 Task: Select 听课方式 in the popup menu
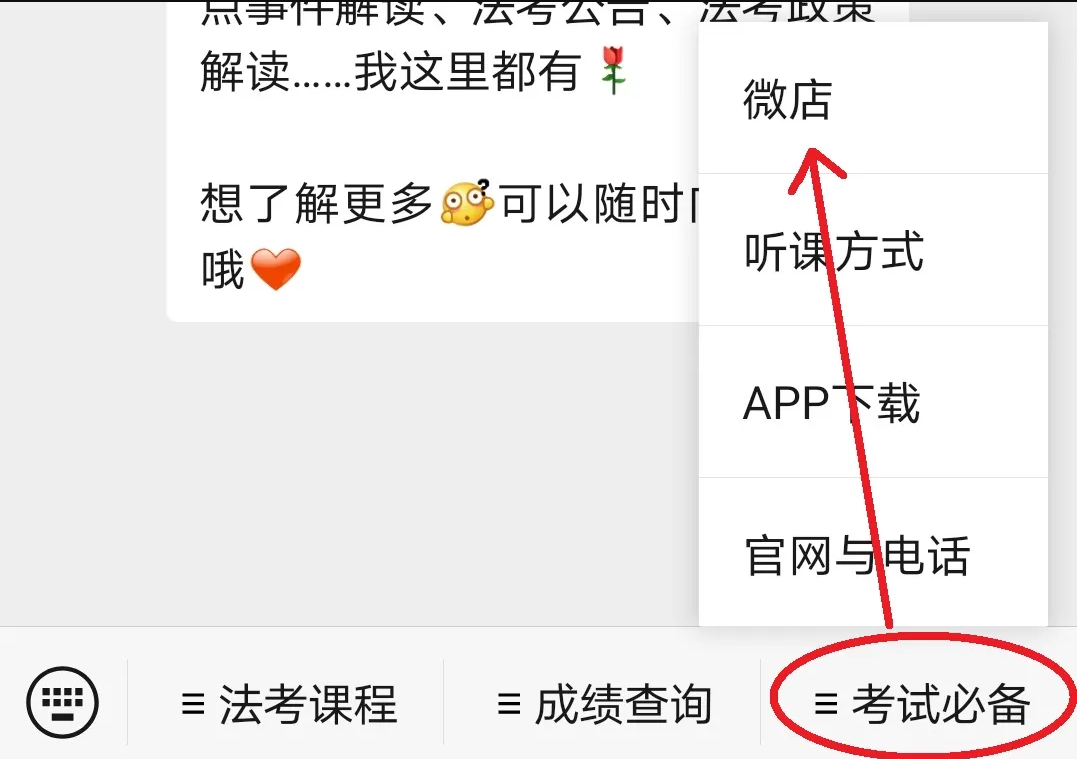pyautogui.click(x=873, y=250)
